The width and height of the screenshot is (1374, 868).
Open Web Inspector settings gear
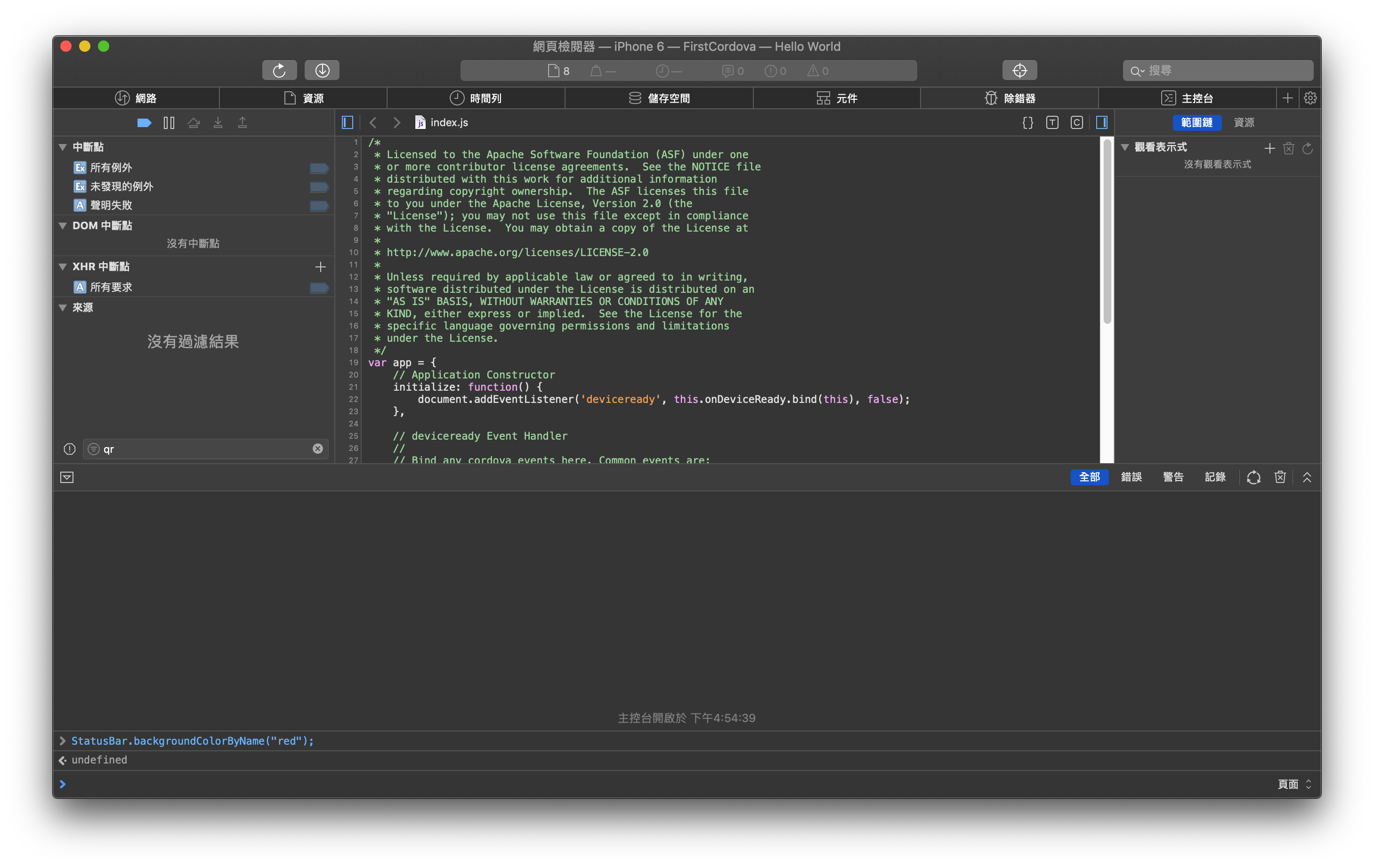pos(1310,97)
